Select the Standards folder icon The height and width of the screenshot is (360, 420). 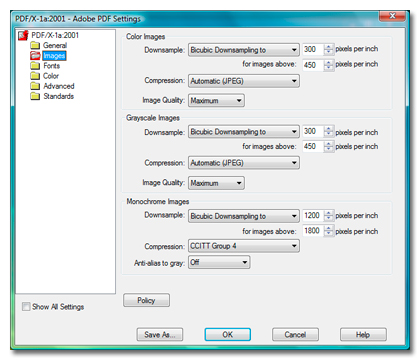point(35,96)
